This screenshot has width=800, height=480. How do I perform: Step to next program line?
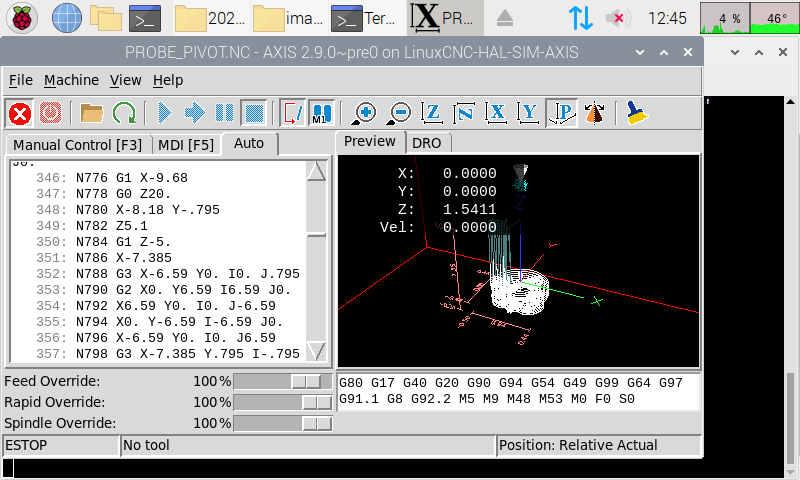coord(194,113)
